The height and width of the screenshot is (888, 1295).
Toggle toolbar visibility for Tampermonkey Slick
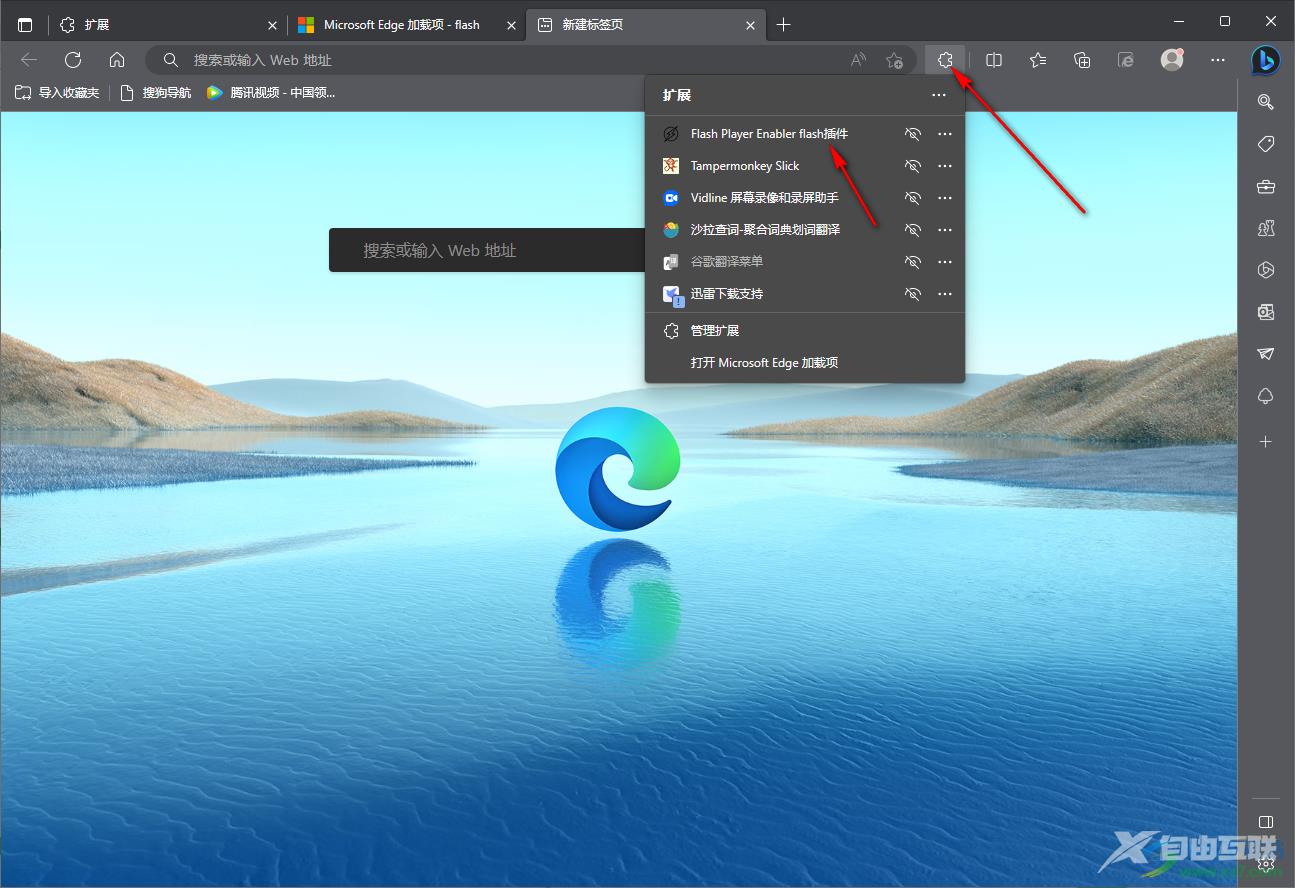[x=912, y=166]
